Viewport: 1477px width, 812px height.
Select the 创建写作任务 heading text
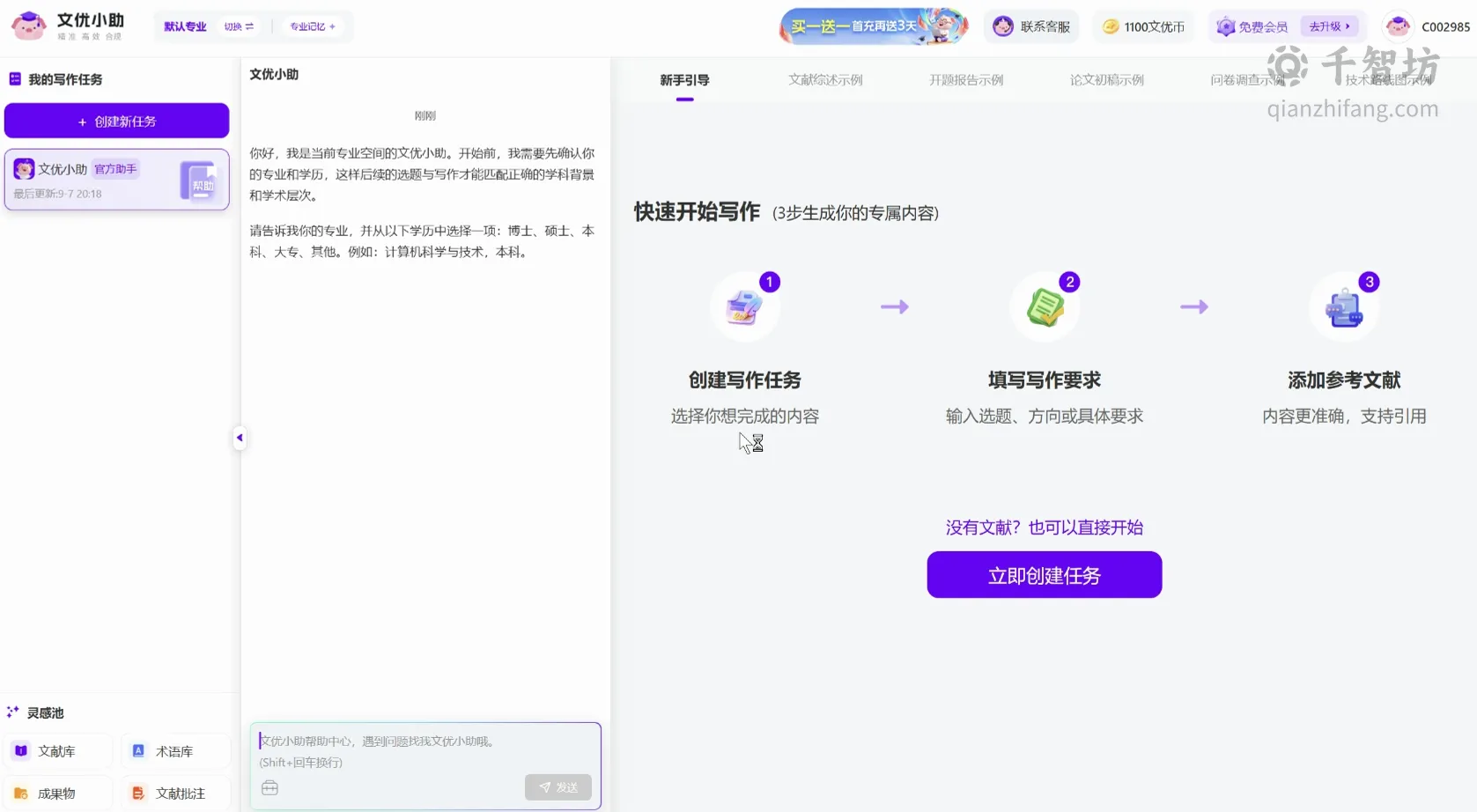pyautogui.click(x=745, y=380)
